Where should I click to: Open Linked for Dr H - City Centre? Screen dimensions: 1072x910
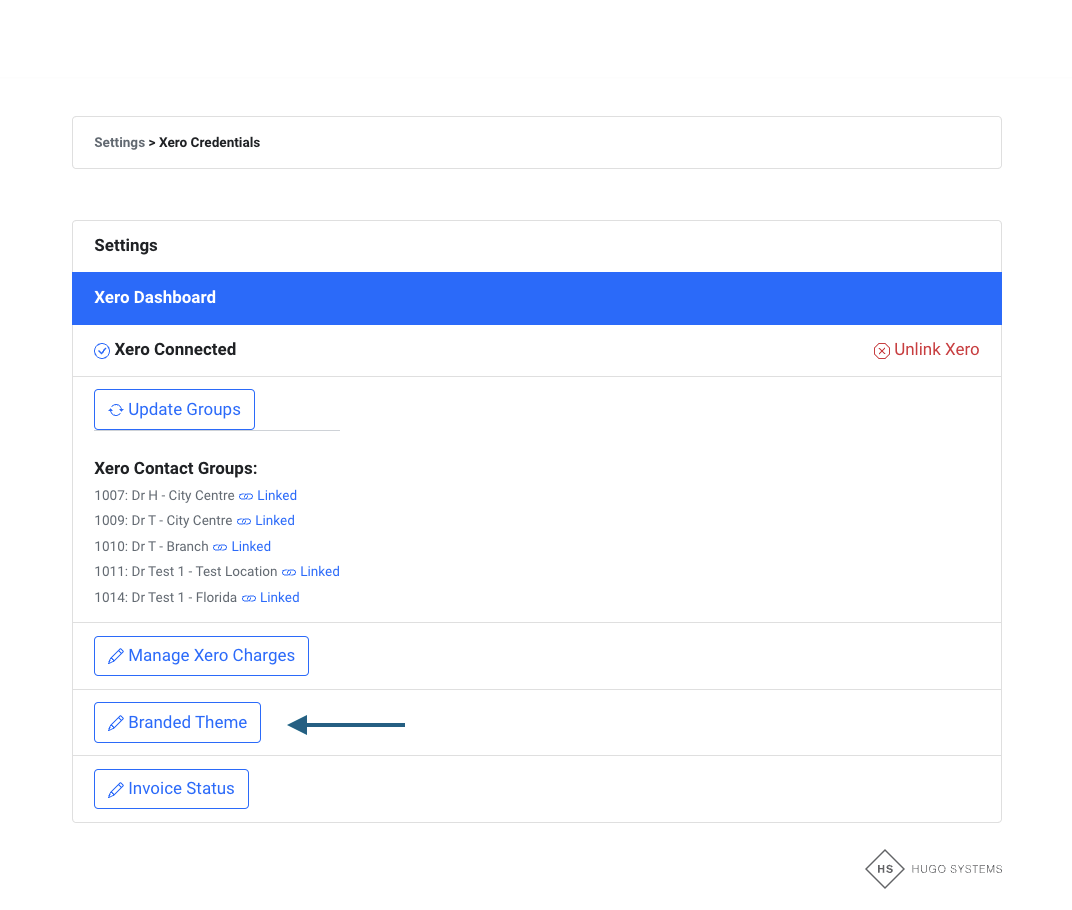point(277,496)
